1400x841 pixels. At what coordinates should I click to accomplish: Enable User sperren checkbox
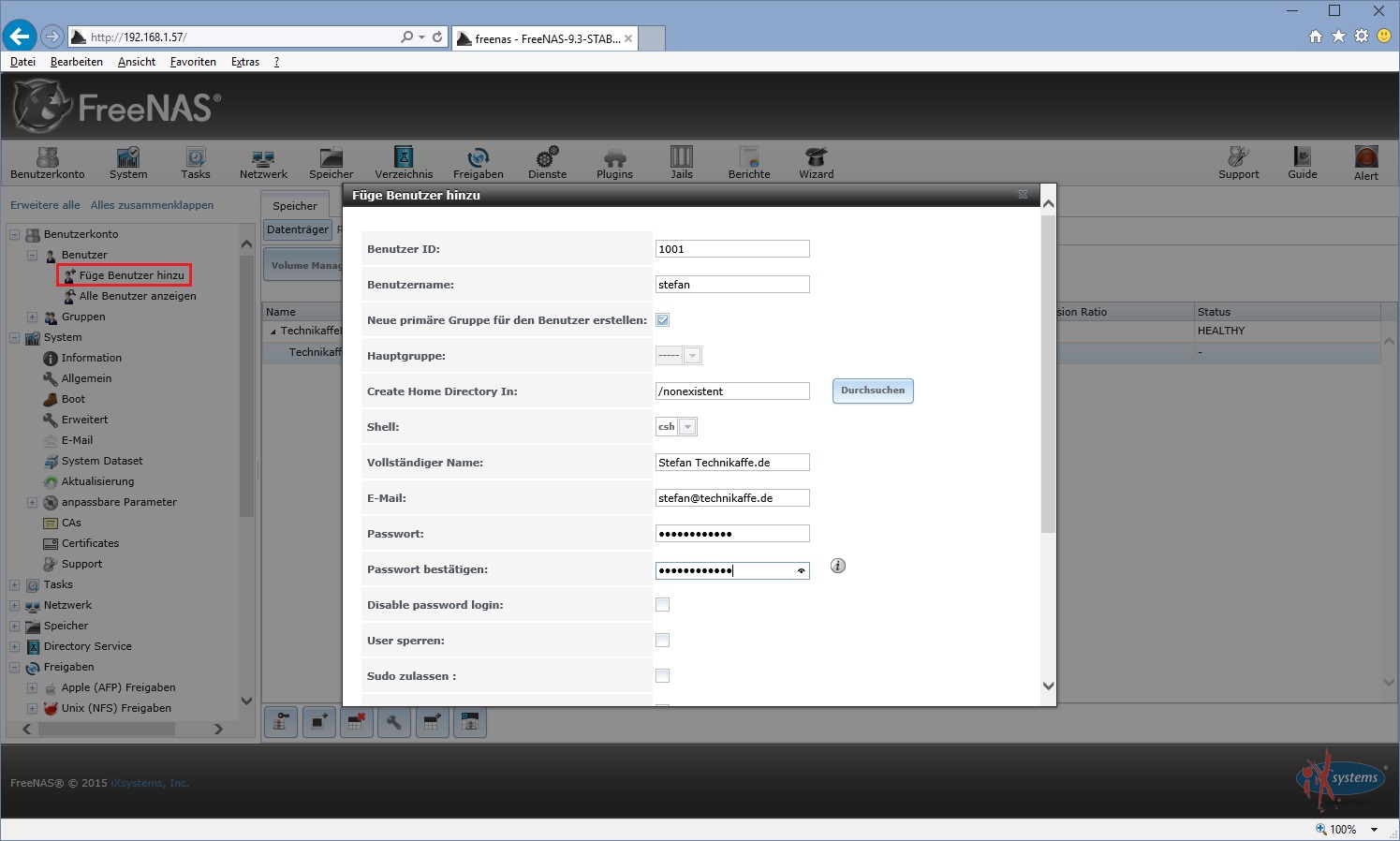pyautogui.click(x=663, y=641)
